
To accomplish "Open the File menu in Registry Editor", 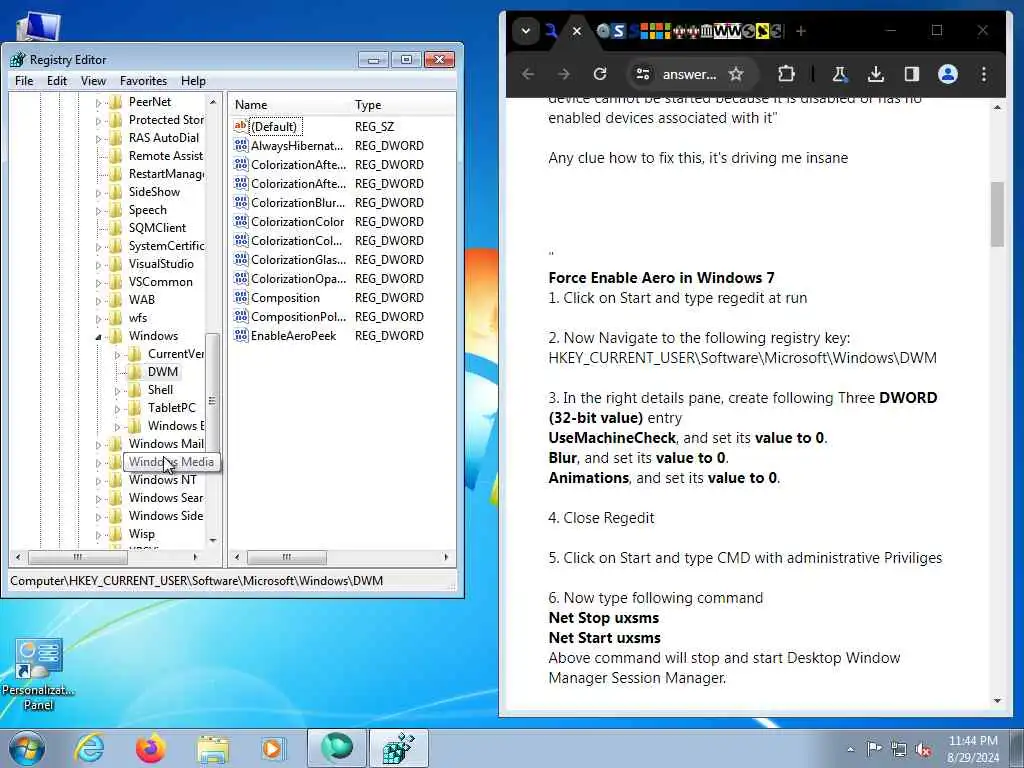I will pyautogui.click(x=24, y=81).
